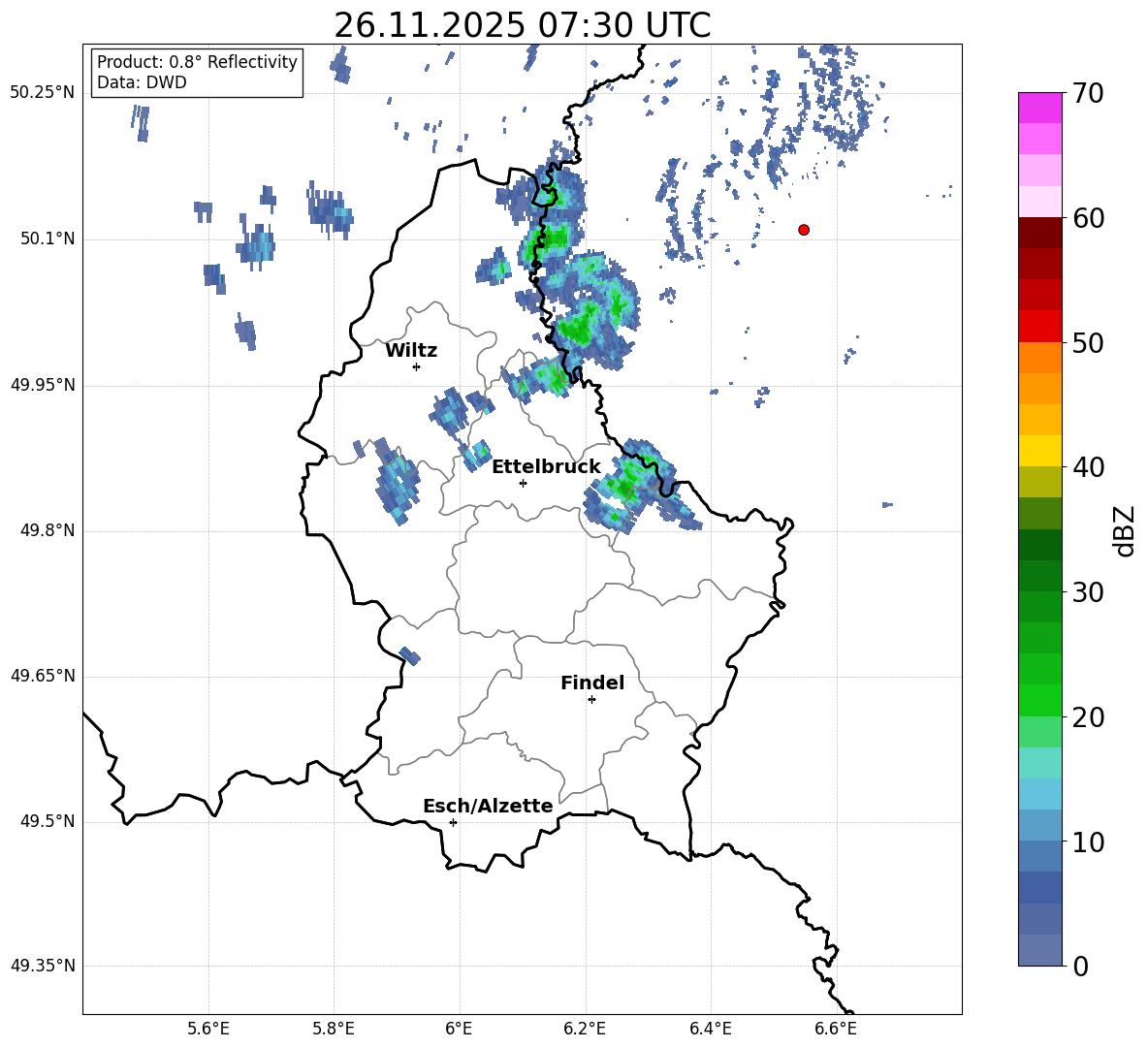Viewport: 1148px width, 1048px height.
Task: Click the Product: 0.8° Reflectivity text
Action: pyautogui.click(x=197, y=62)
